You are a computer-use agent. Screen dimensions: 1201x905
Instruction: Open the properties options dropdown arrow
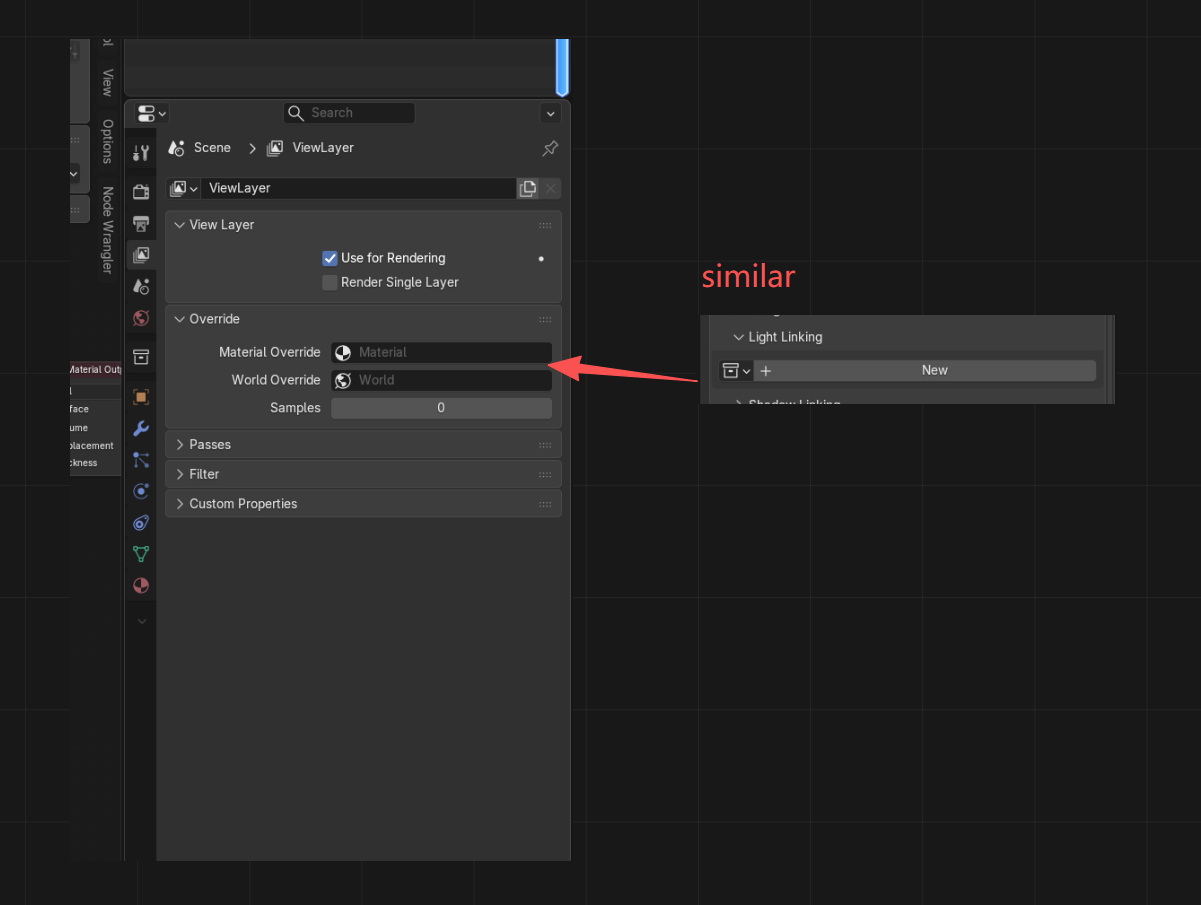[550, 113]
